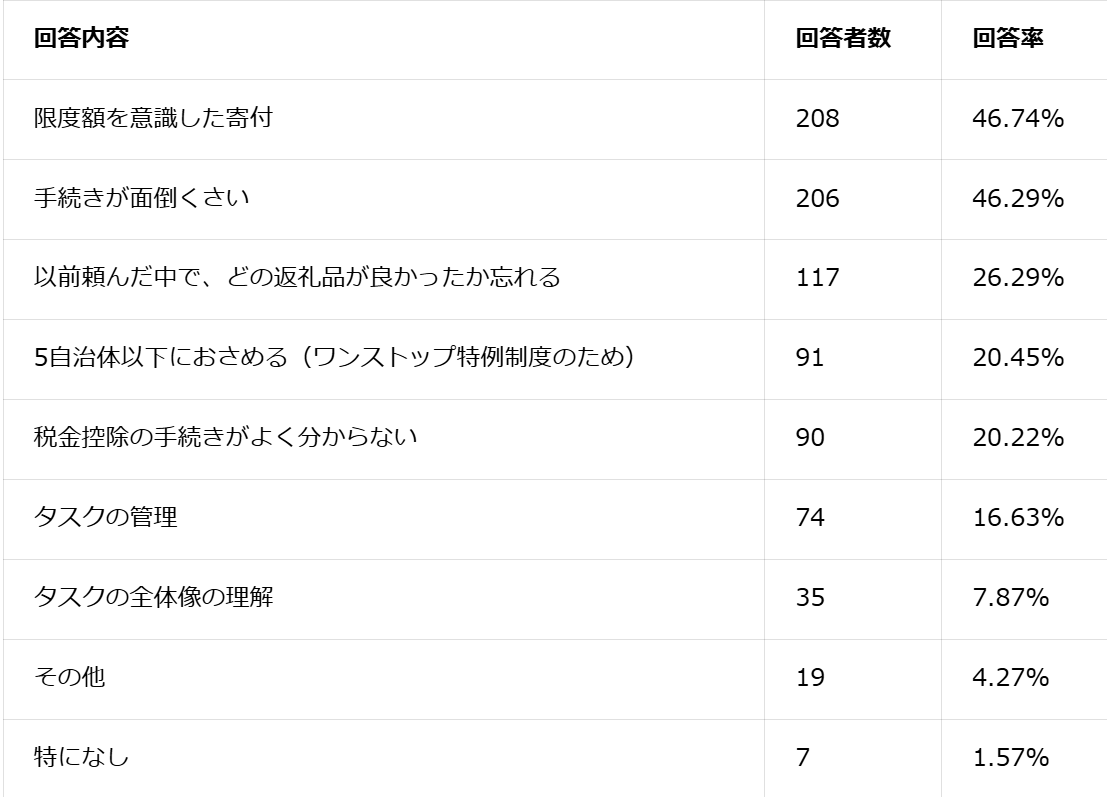Click the 46.29% response rate value
This screenshot has width=1107, height=797.
tap(1017, 198)
